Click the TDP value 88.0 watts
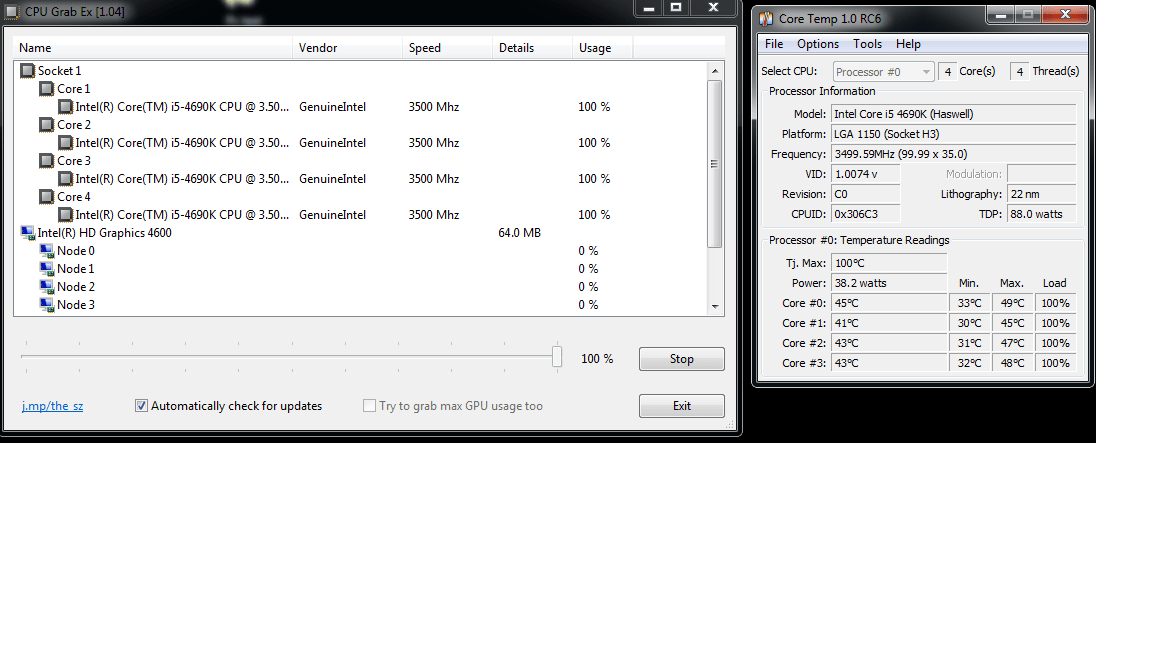This screenshot has height=648, width=1152. [1042, 214]
